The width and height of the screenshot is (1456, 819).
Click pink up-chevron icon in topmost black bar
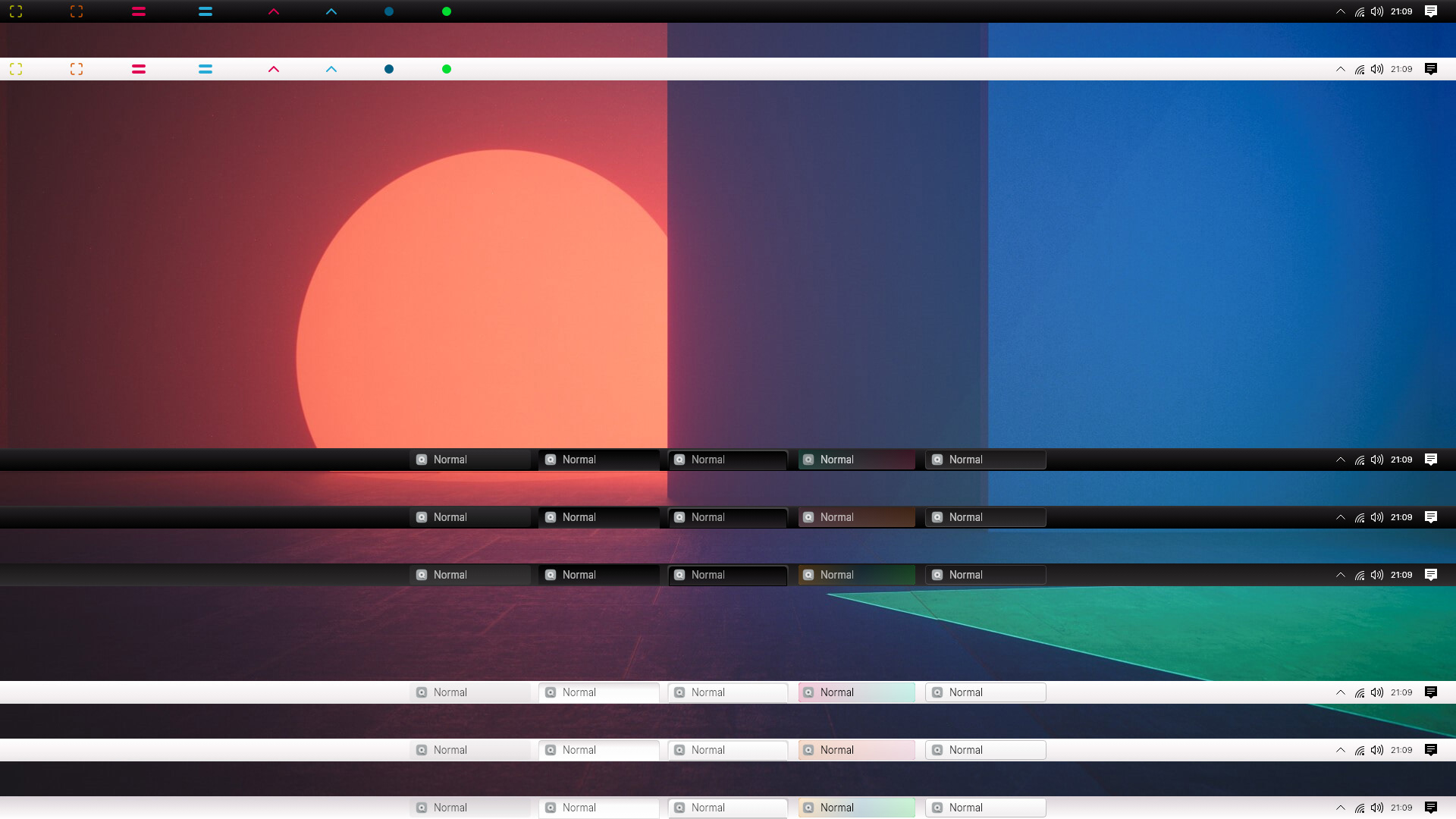[x=274, y=11]
